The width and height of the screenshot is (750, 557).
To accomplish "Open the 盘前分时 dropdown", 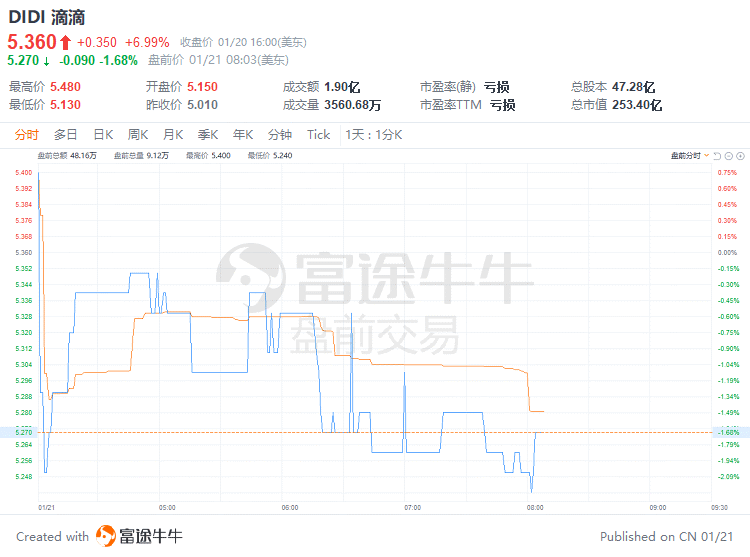I will tap(690, 156).
